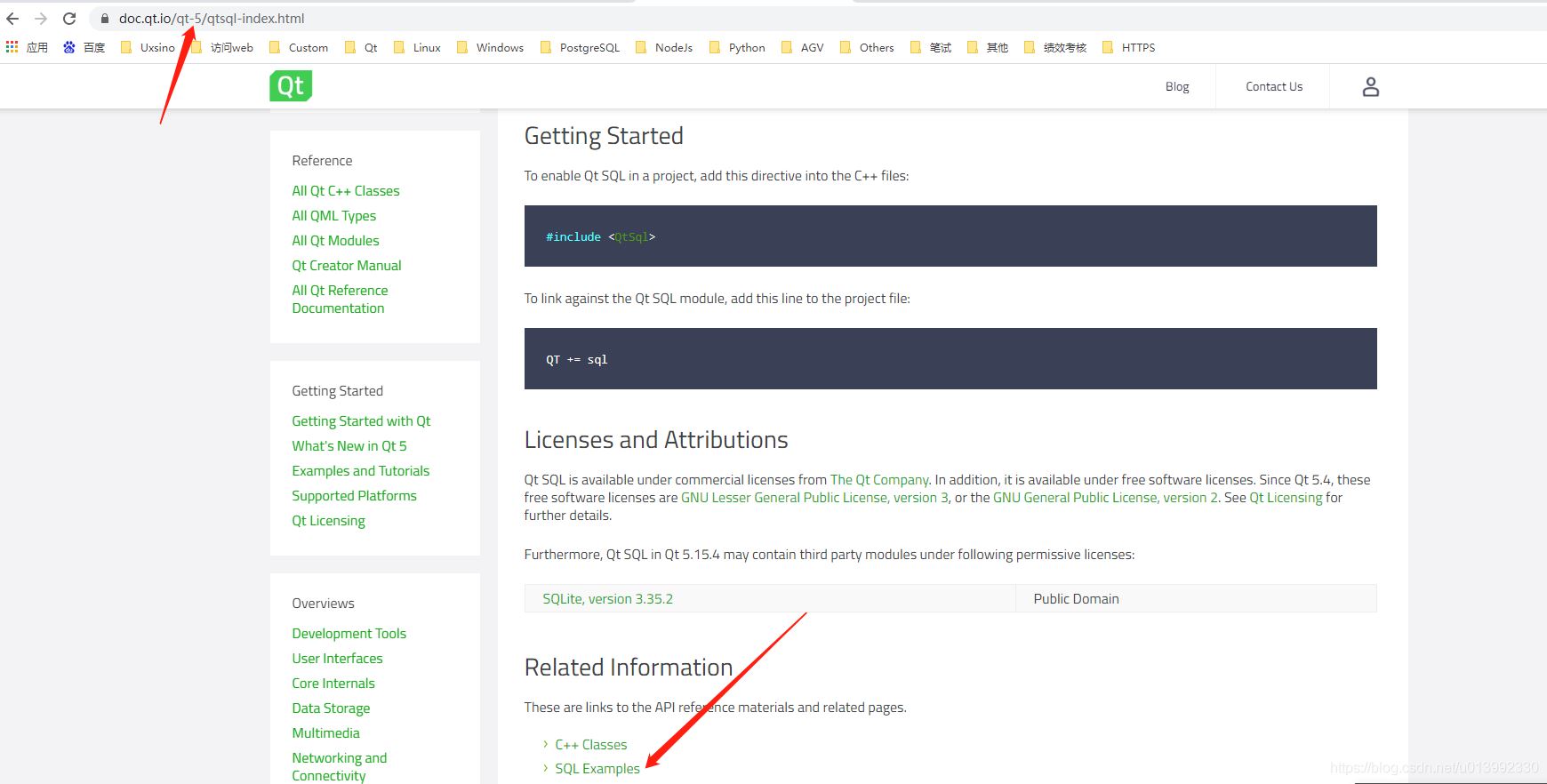Open the Qt bookmark folder

[x=361, y=47]
